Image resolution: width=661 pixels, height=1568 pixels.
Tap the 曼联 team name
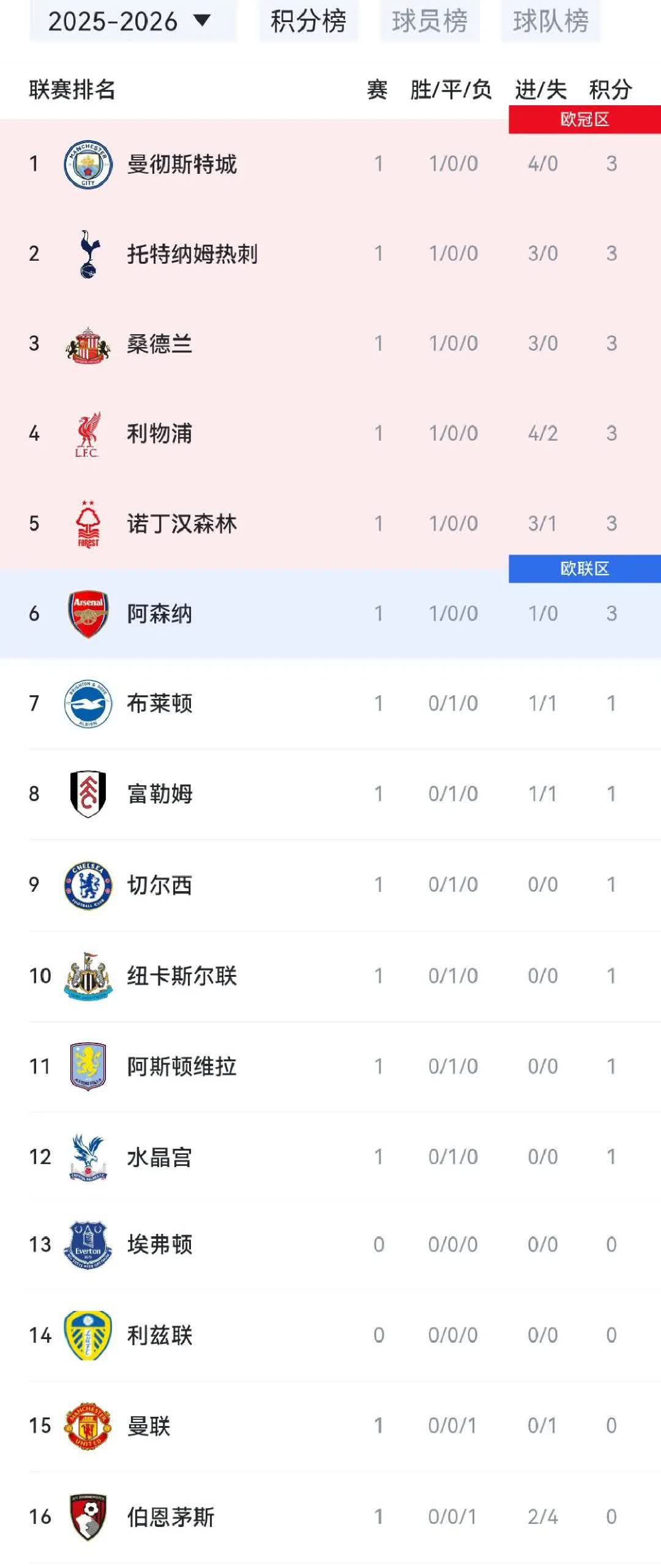coord(149,1426)
